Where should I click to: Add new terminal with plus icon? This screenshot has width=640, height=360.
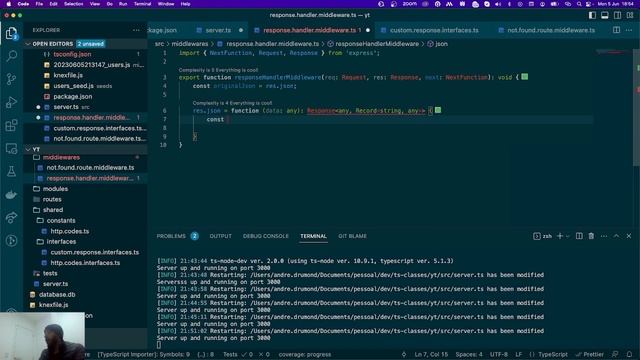point(560,236)
